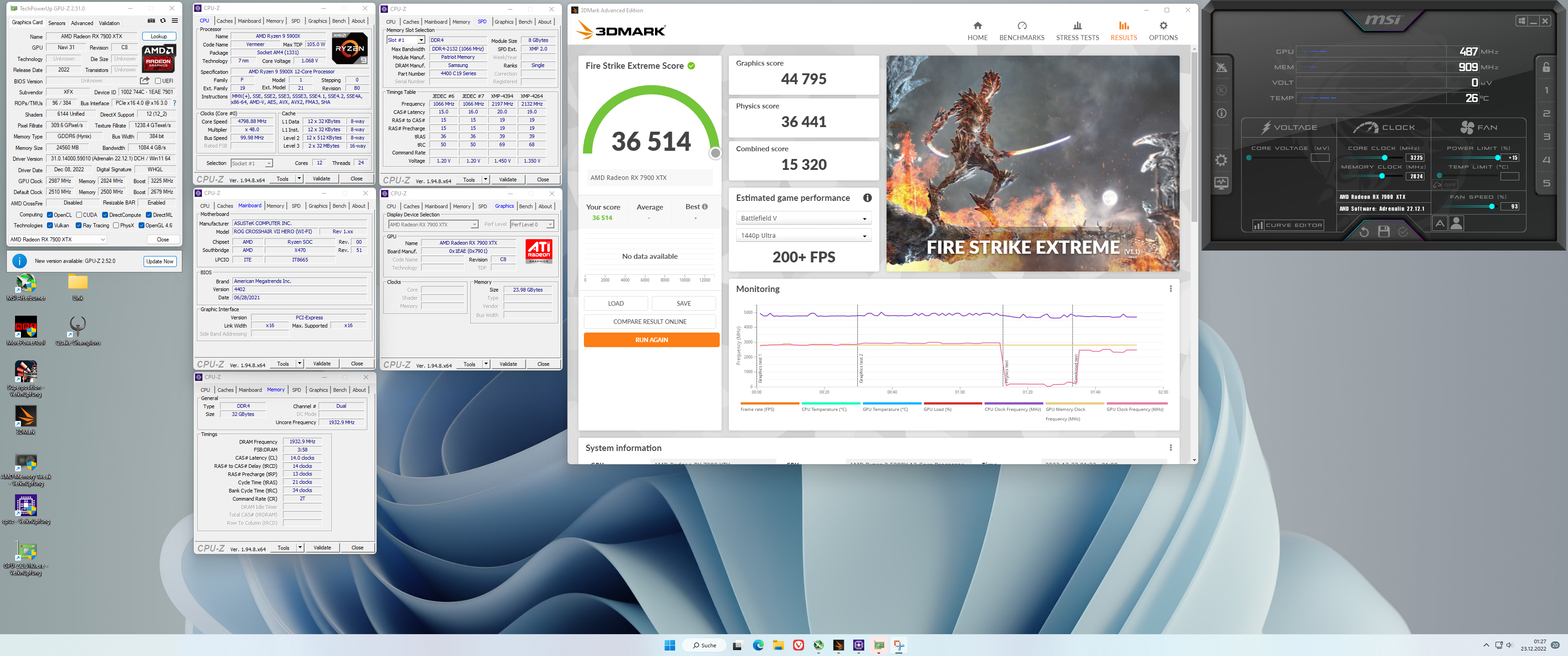Toggle OpenGL 4.6 checkbox in GPU-Z
The image size is (1568, 656).
coord(141,226)
